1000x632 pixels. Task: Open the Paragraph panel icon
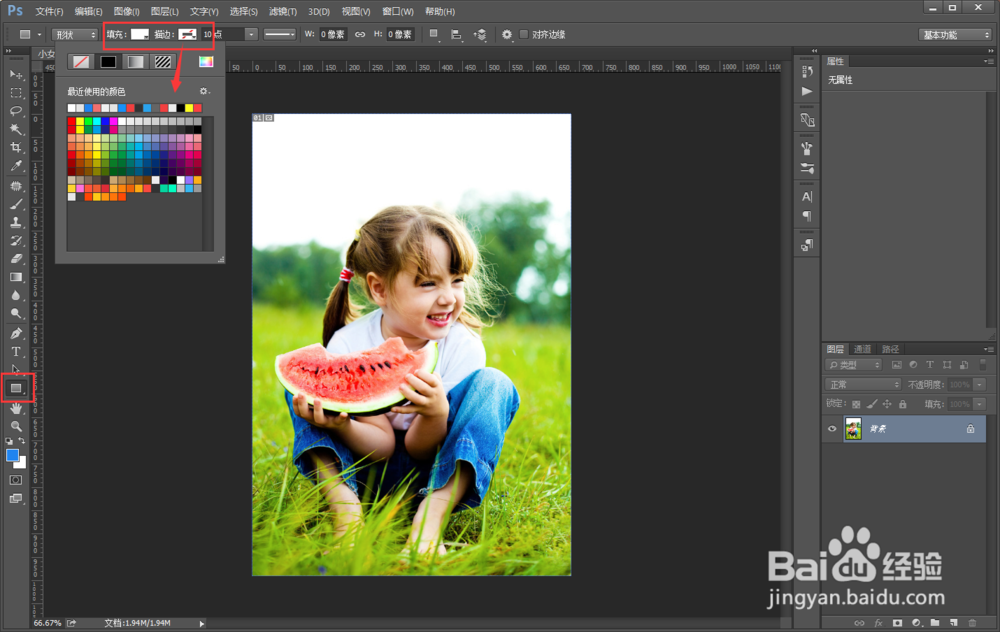tap(807, 216)
